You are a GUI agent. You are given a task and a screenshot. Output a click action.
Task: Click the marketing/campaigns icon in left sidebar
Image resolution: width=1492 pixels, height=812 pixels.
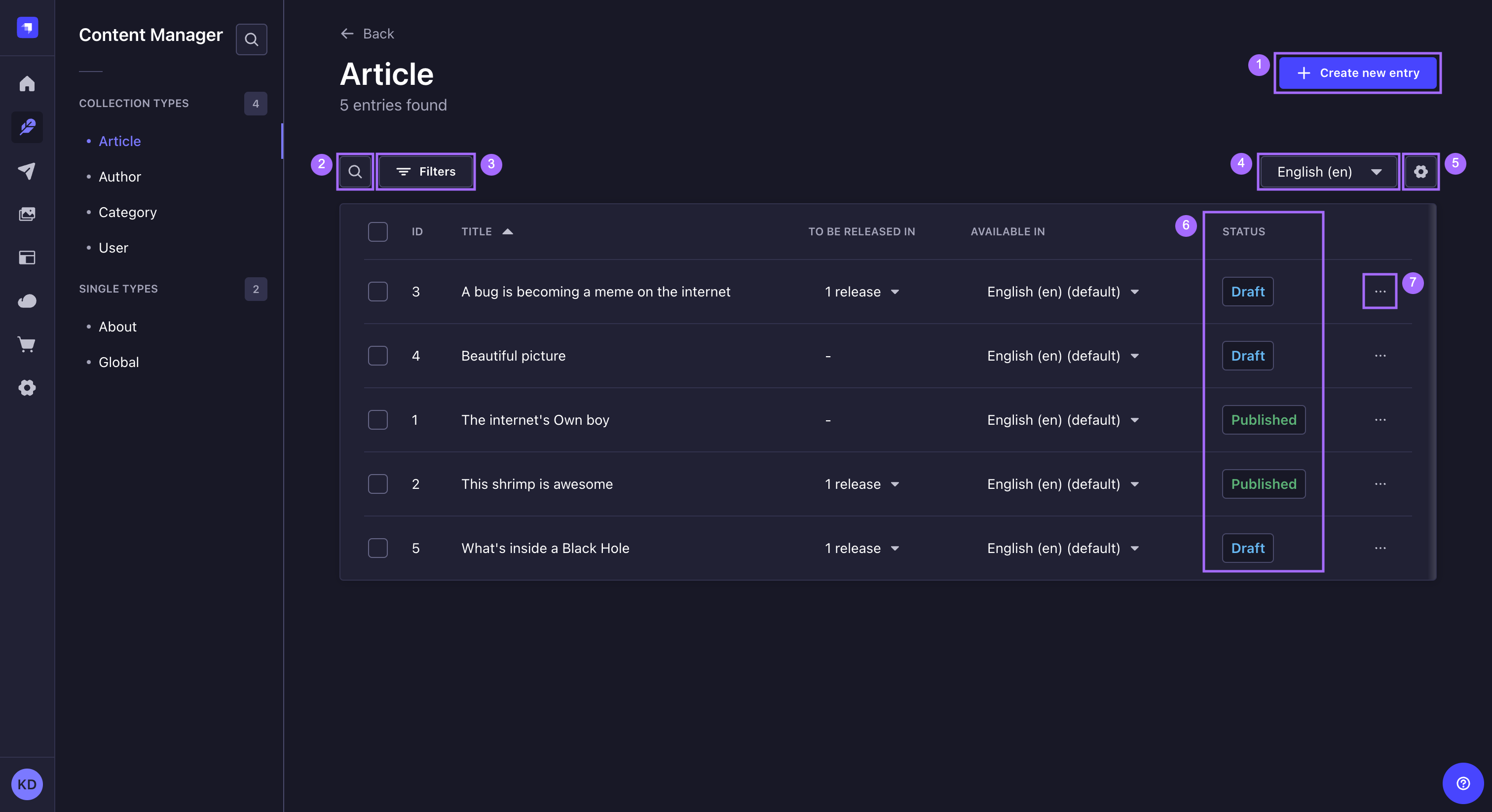click(27, 169)
